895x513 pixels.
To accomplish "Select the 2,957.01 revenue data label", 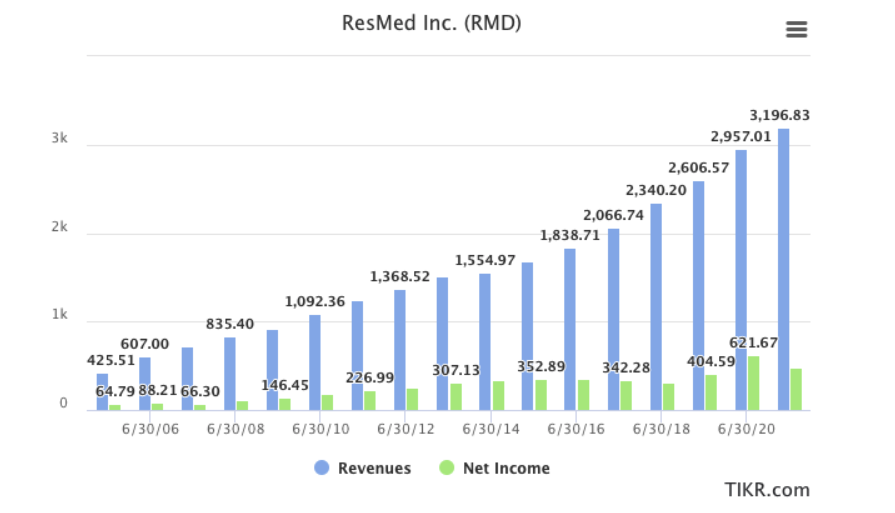I will [740, 136].
